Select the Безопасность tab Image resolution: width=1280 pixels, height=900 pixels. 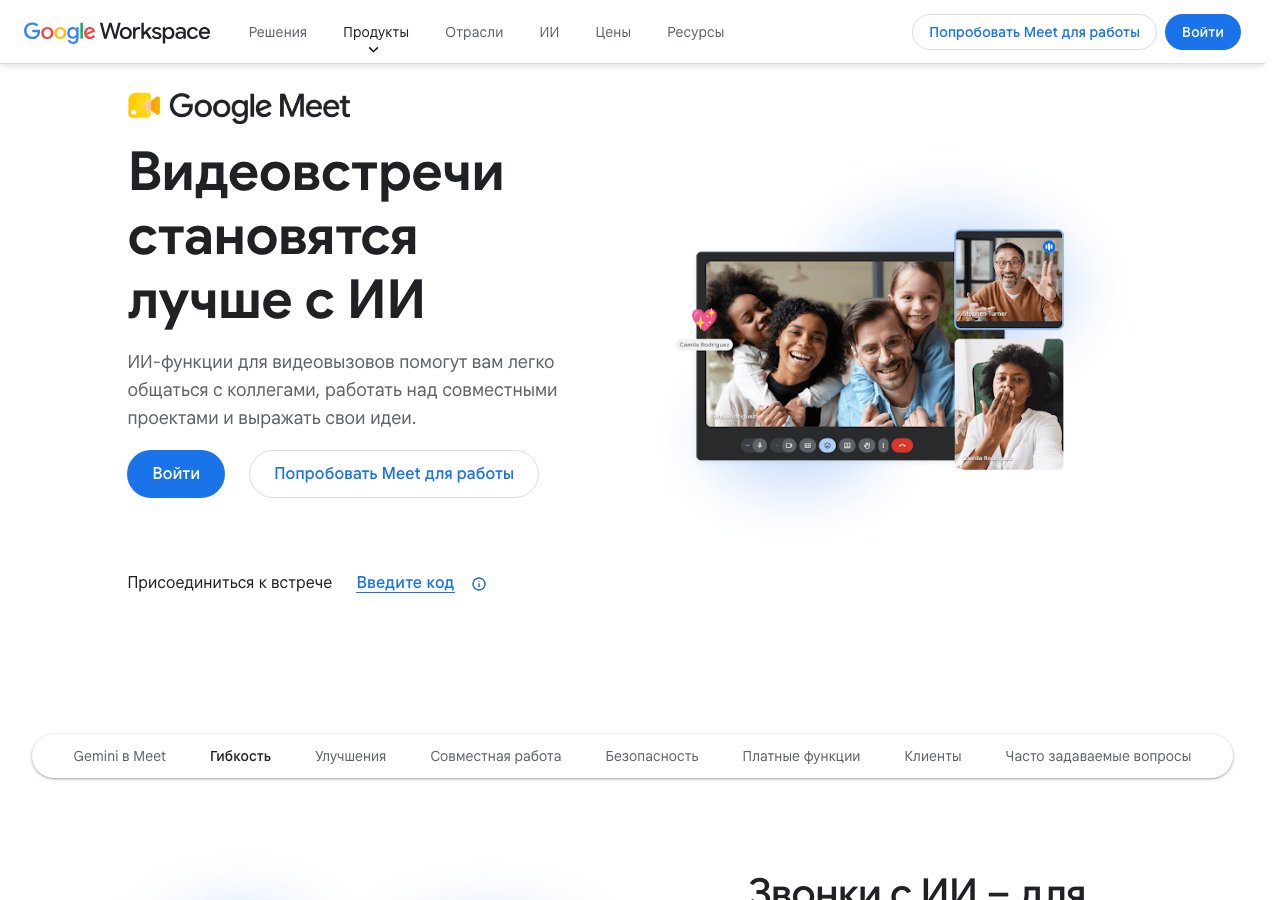click(652, 756)
